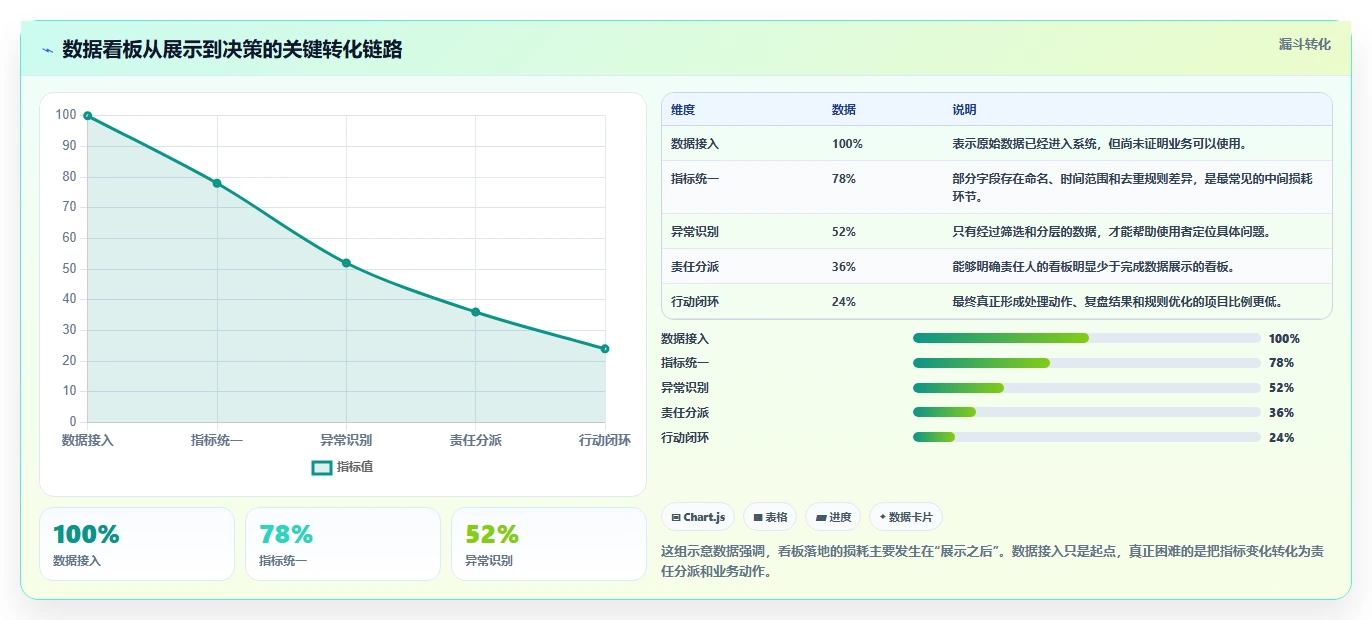This screenshot has height=620, width=1372.
Task: Click the summary paragraph beginning 这组示意数据强调
Action: pyautogui.click(x=994, y=562)
